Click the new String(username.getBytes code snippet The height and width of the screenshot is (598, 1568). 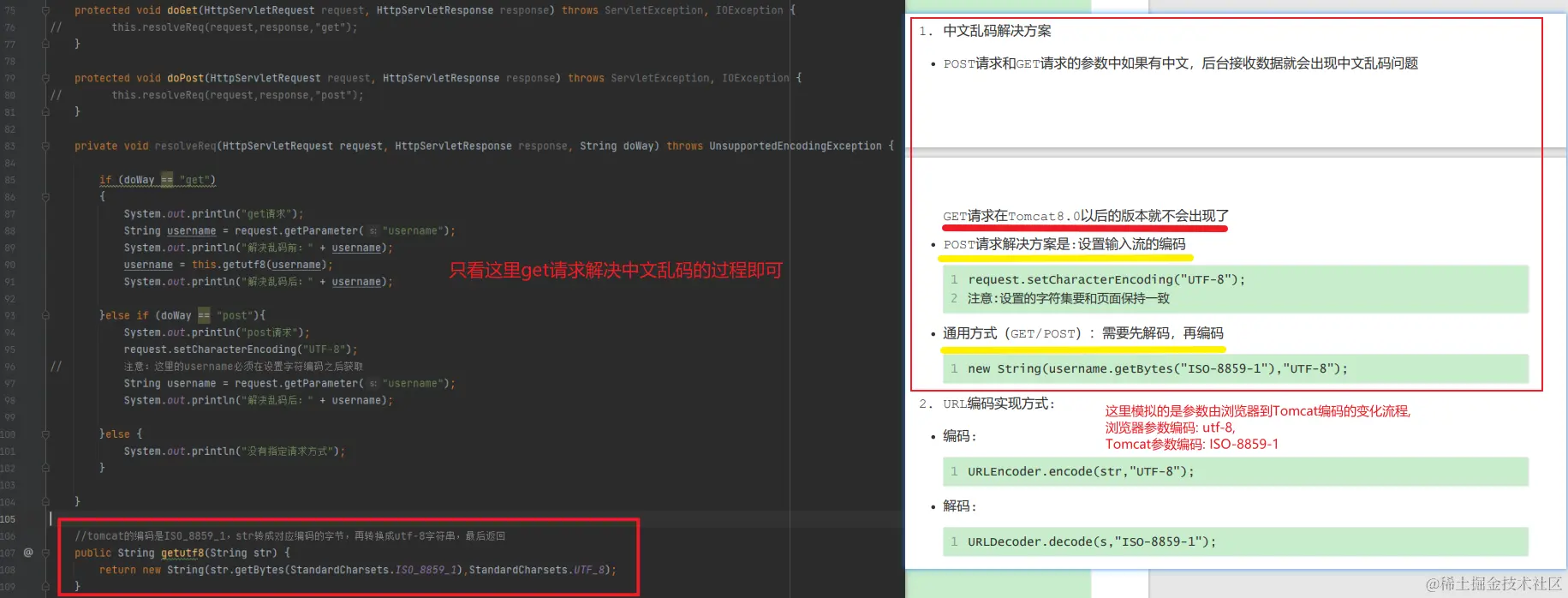(1158, 368)
